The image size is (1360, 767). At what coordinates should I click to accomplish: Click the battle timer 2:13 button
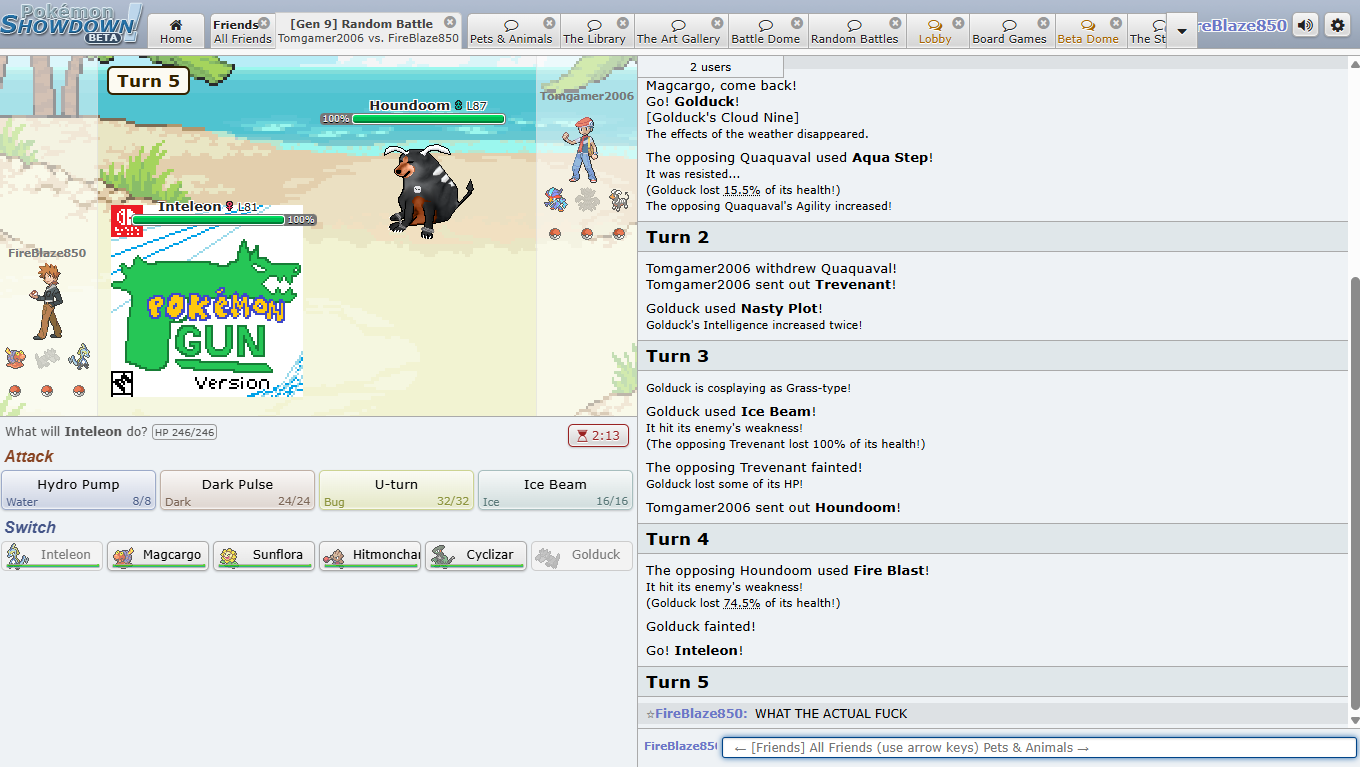point(598,435)
